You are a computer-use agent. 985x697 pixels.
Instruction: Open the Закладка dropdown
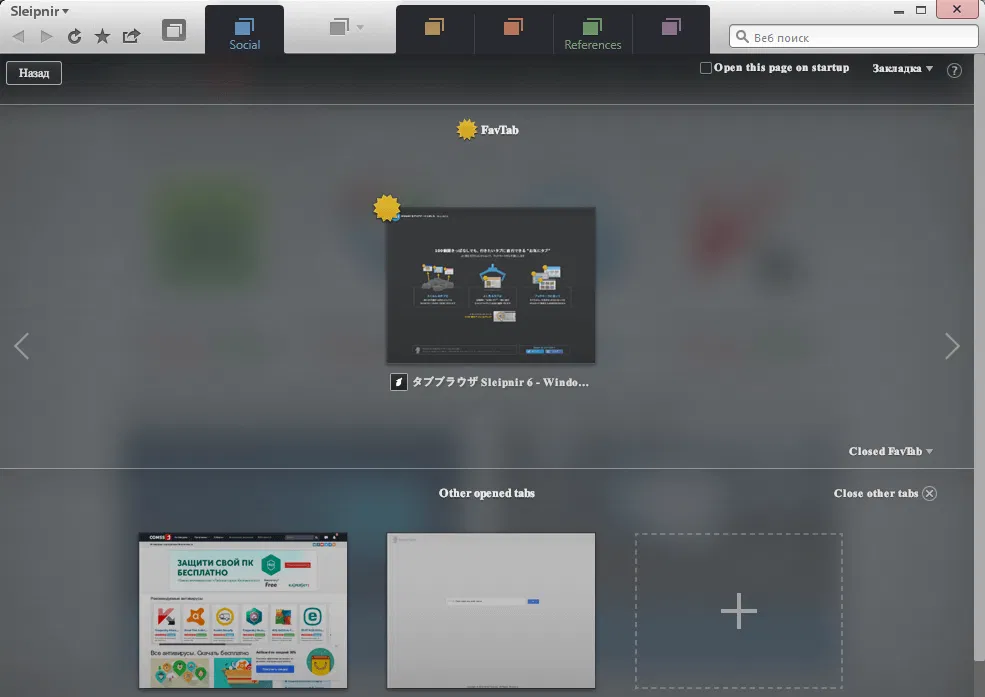click(902, 68)
